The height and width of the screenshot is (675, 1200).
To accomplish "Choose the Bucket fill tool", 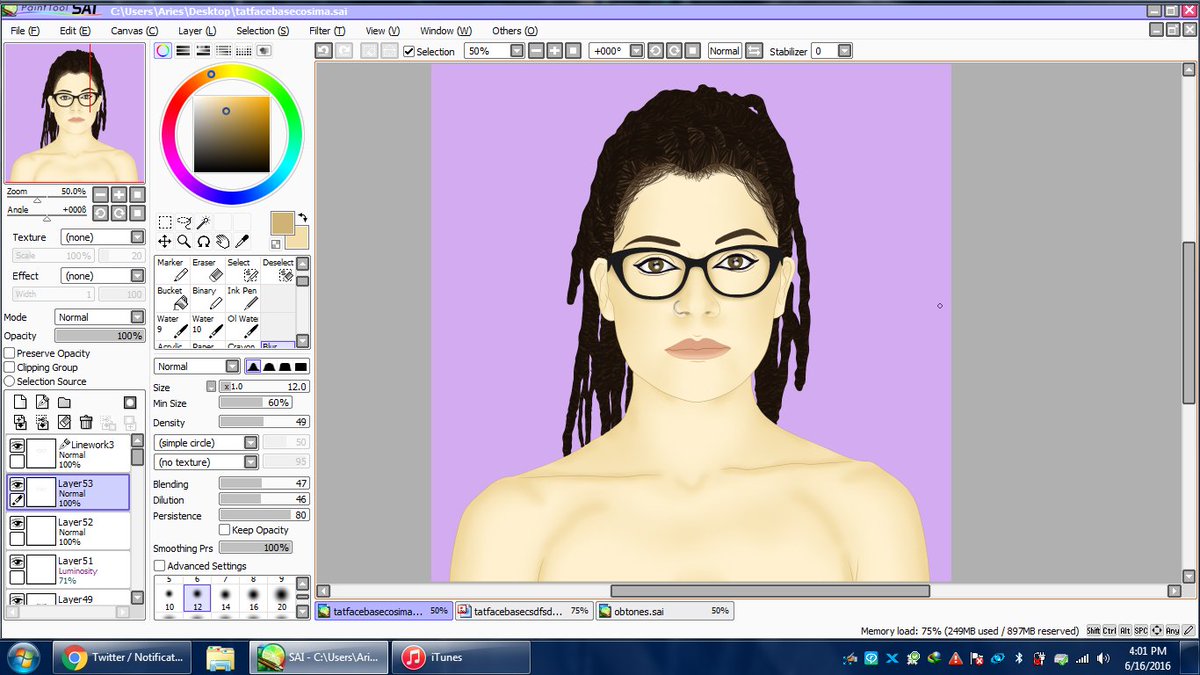I will pos(172,298).
